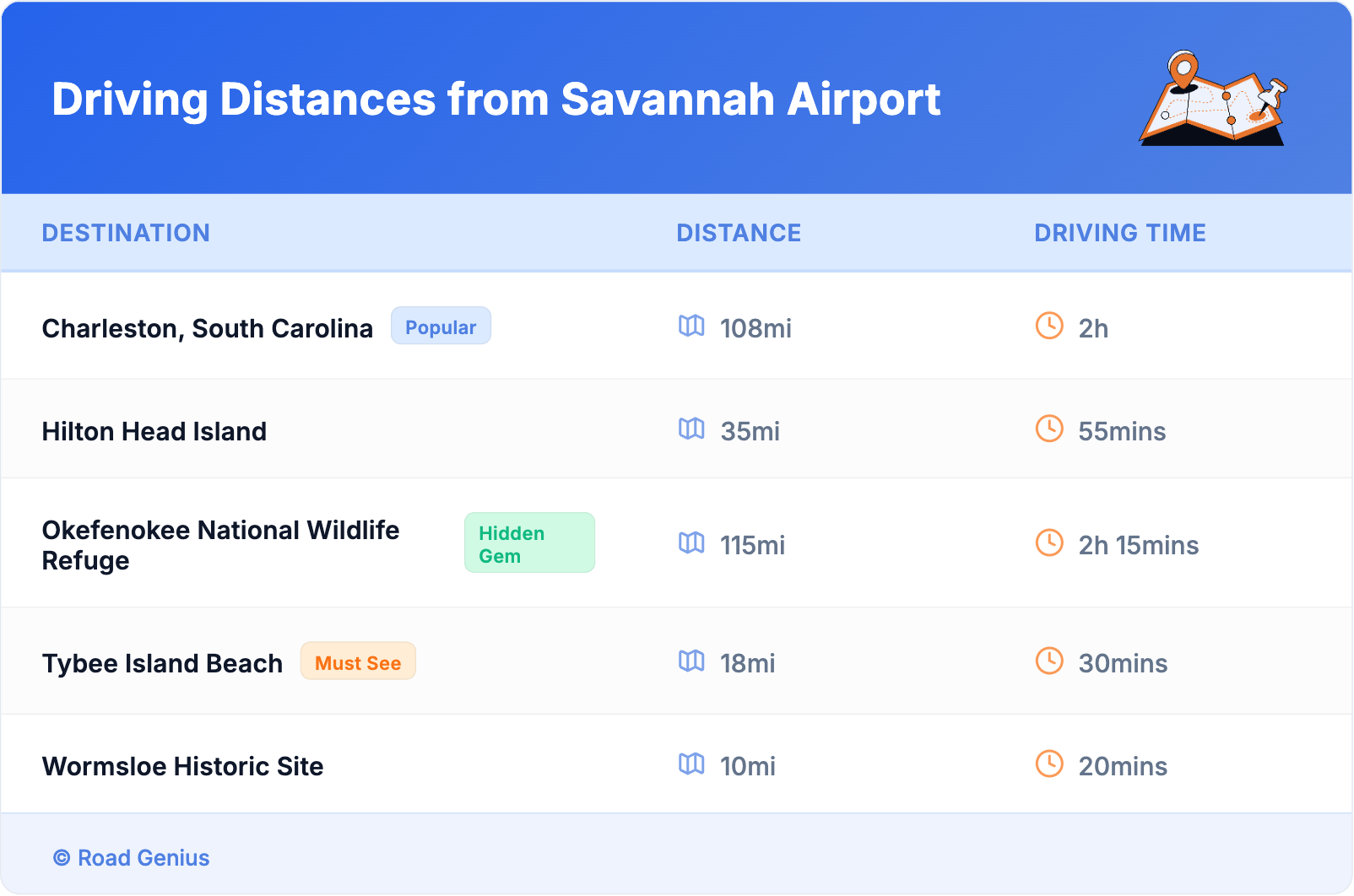Select the Wormsloe Historic Site row

point(182,766)
